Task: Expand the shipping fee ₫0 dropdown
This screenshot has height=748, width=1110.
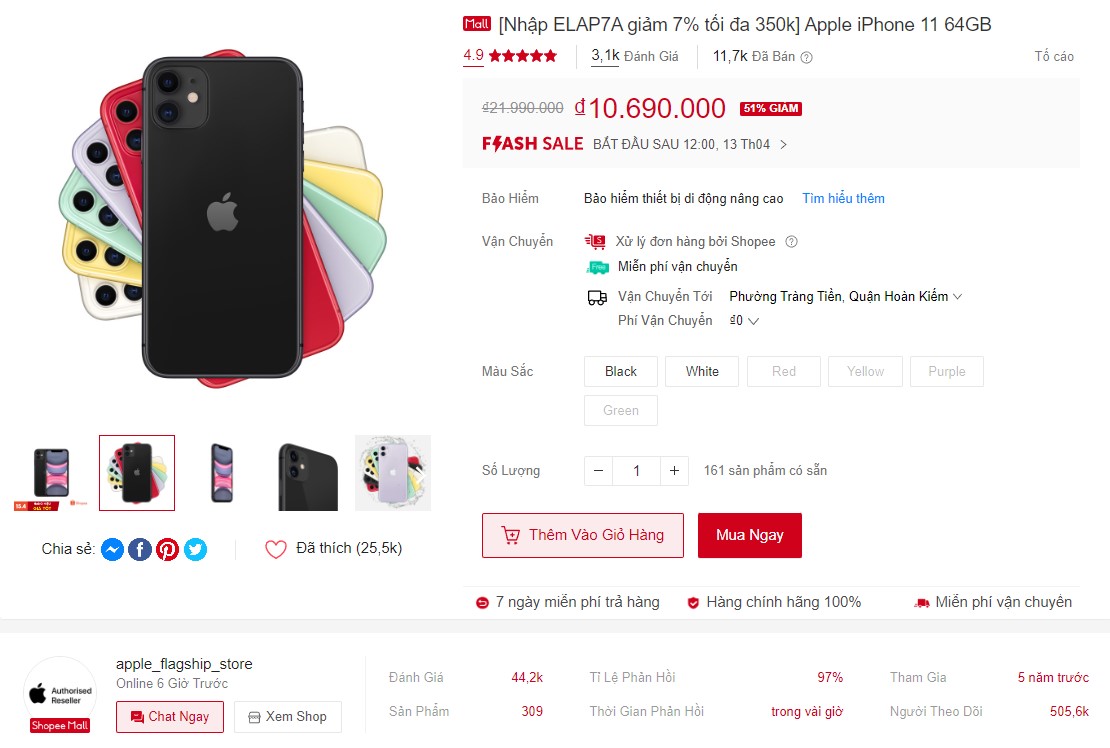Action: point(744,321)
